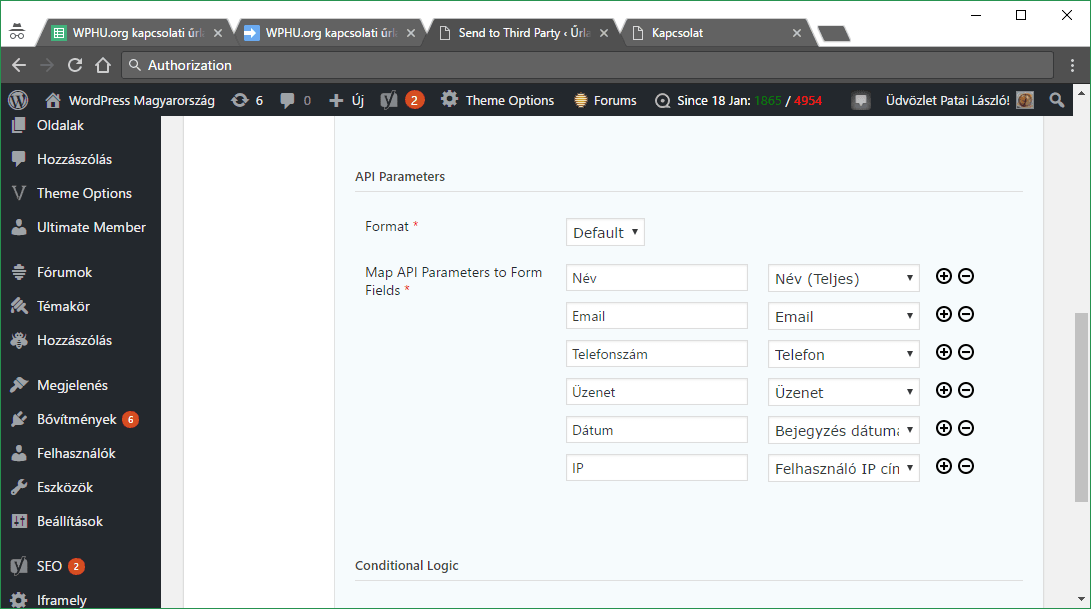Screen dimensions: 1091x609
Task: Remove the IP parameter mapping row
Action: 966,467
